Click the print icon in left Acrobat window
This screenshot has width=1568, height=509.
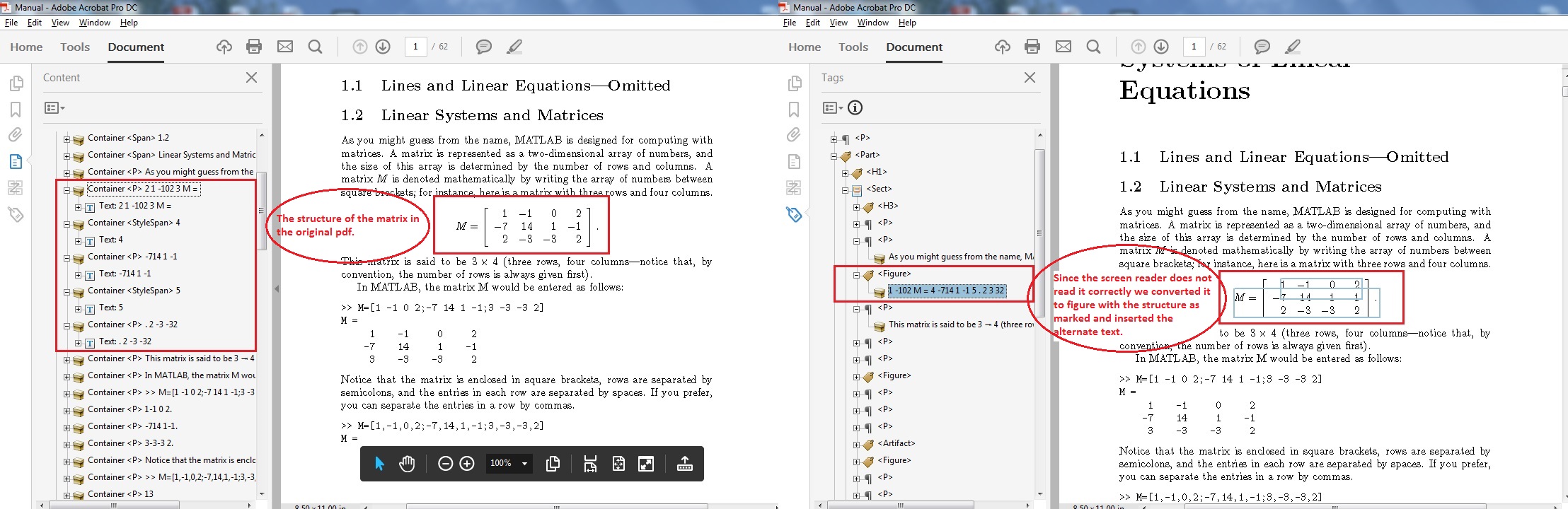254,47
